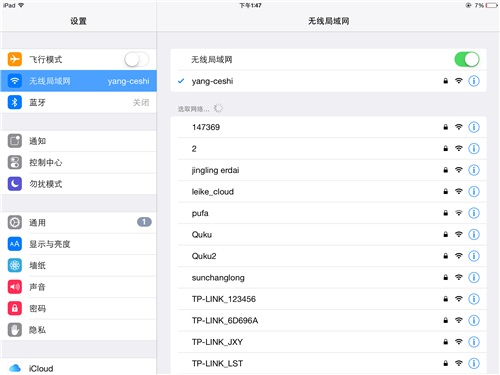This screenshot has height=375, width=500.
Task: Join the sunchanglong network
Action: coord(328,277)
